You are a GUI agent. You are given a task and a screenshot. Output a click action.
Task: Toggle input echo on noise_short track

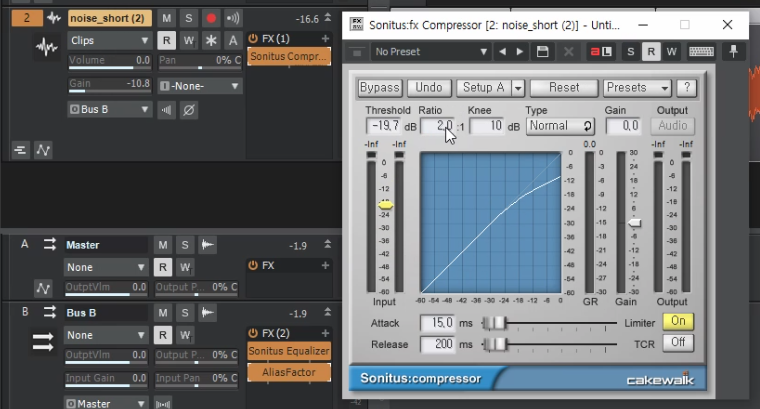(x=233, y=18)
